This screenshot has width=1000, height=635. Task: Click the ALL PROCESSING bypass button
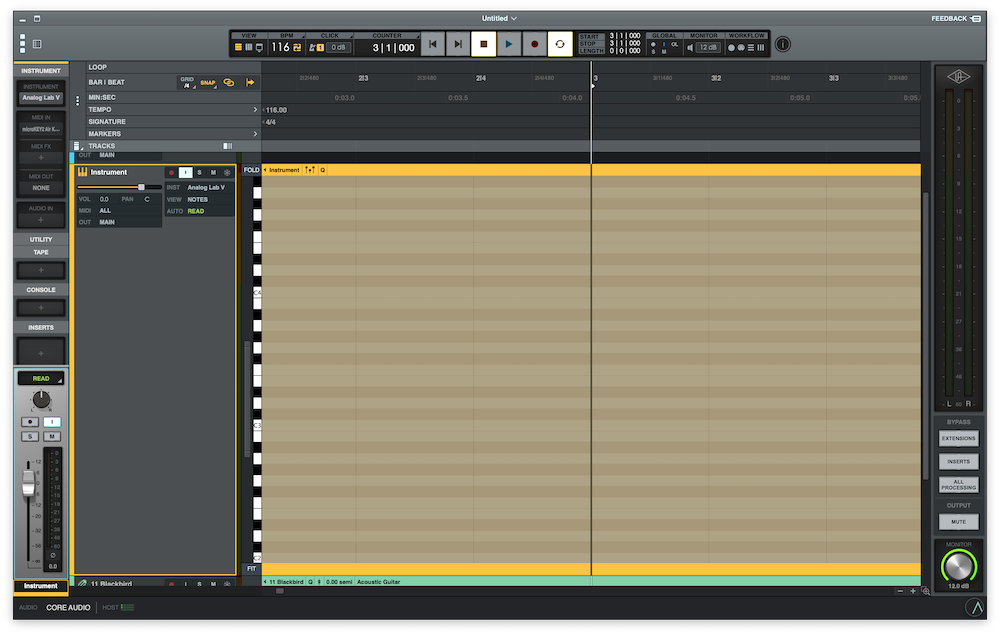958,484
